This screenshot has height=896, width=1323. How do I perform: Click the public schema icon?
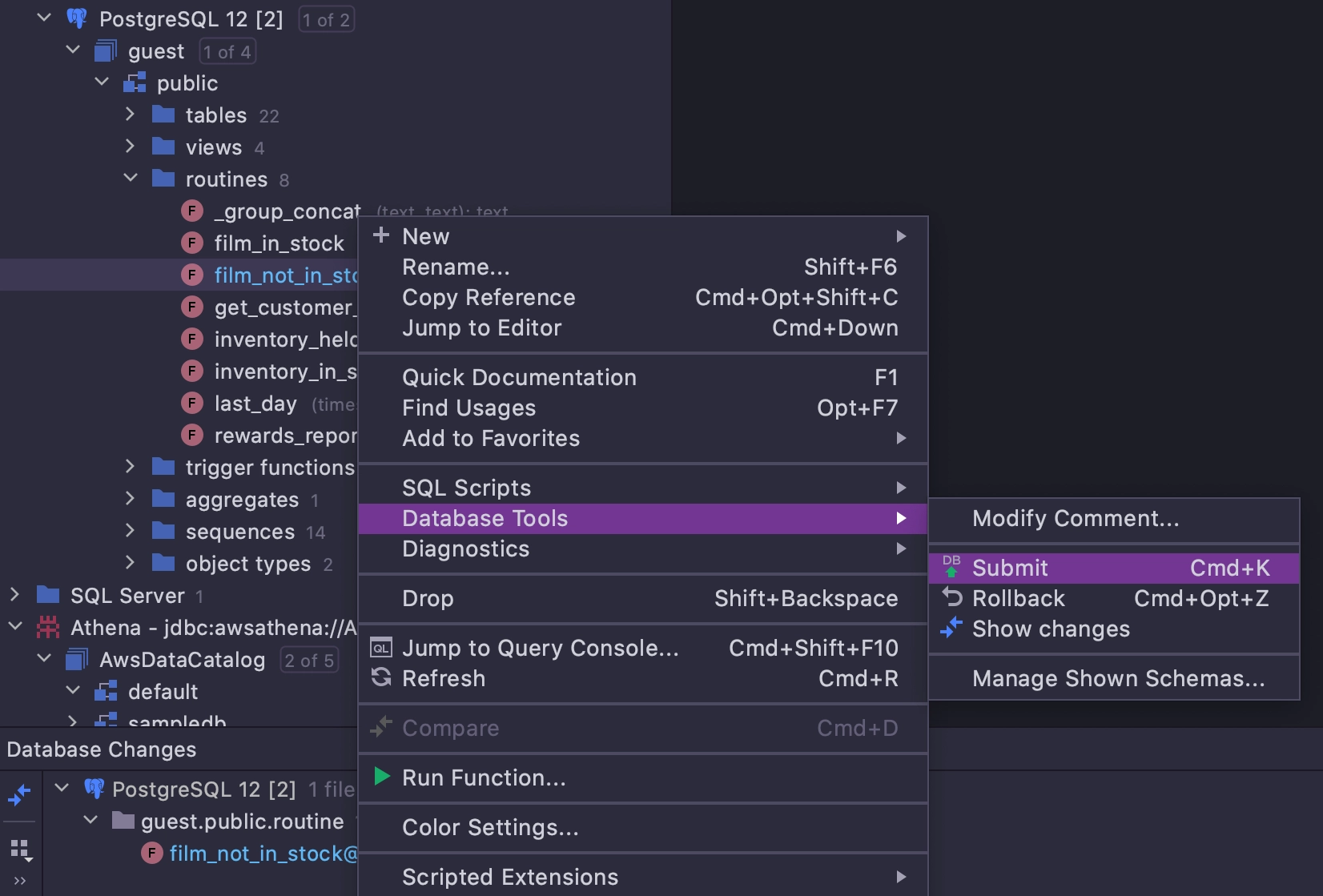(x=135, y=83)
